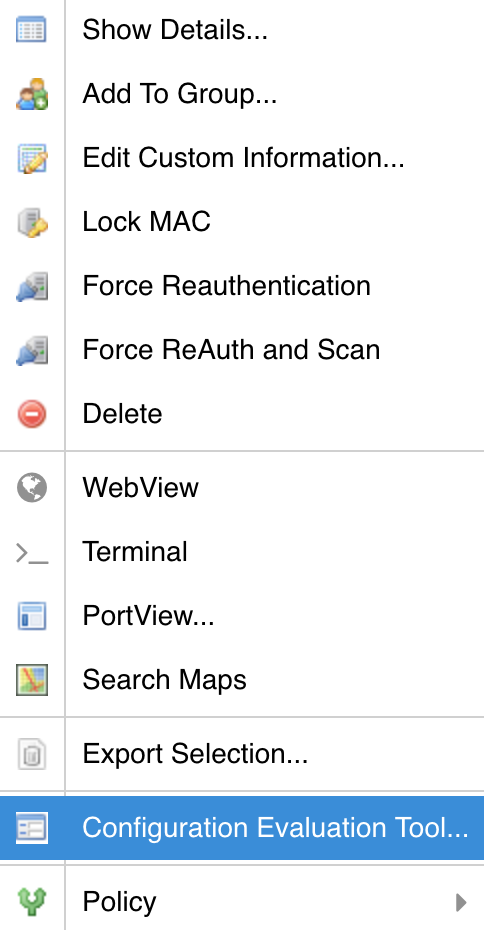
Task: Click the Search Maps map icon
Action: click(31, 680)
